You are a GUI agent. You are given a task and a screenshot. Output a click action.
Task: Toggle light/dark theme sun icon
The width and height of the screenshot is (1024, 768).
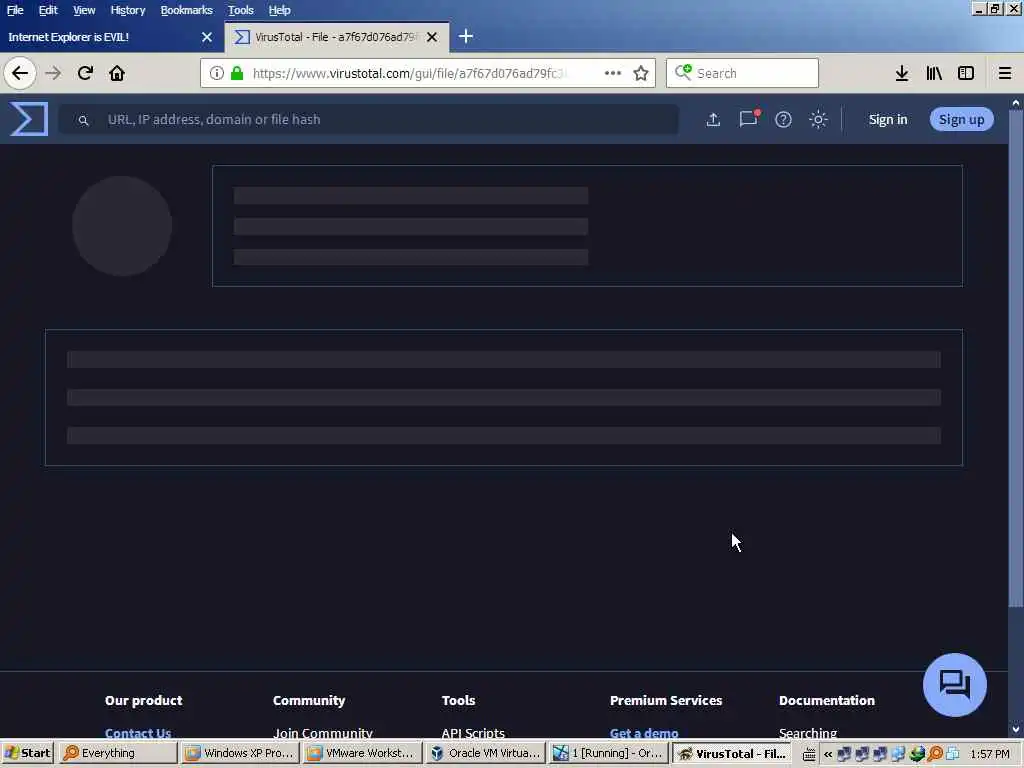pos(818,120)
